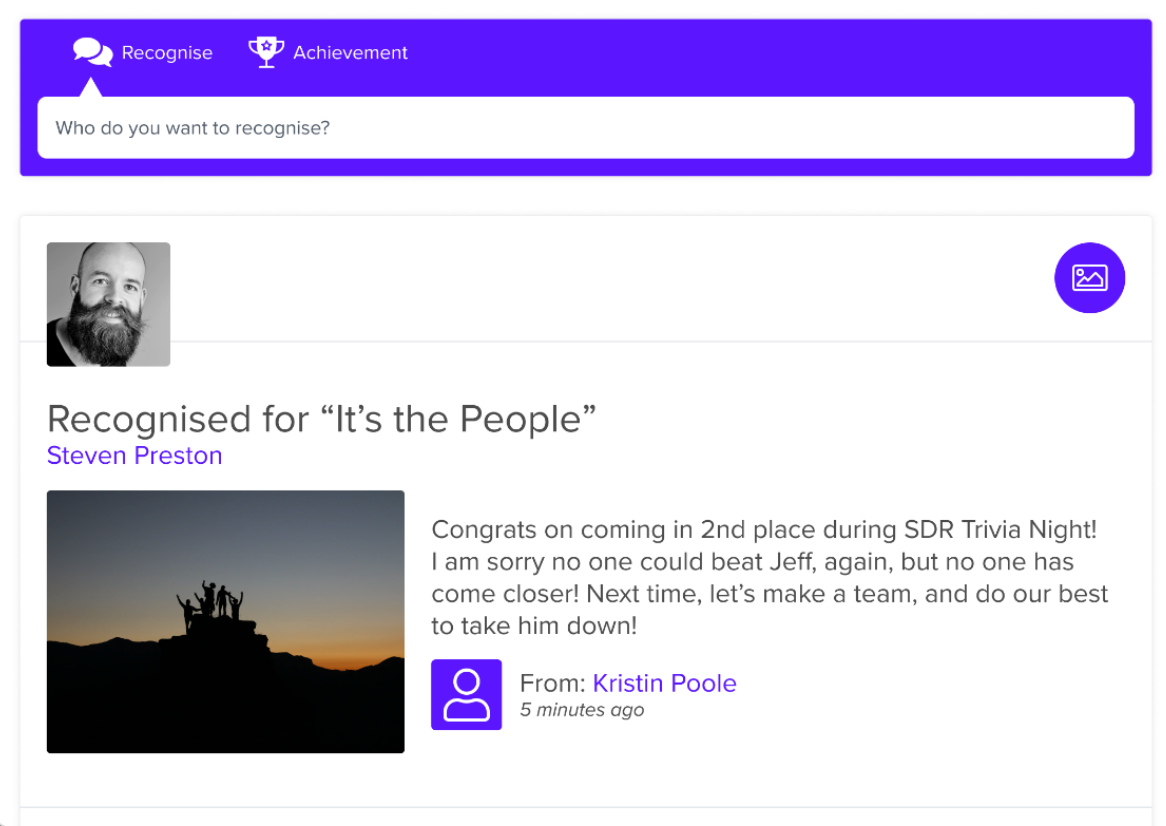Open Steven Preston's bearded profile photo
The height and width of the screenshot is (826, 1166).
point(108,304)
